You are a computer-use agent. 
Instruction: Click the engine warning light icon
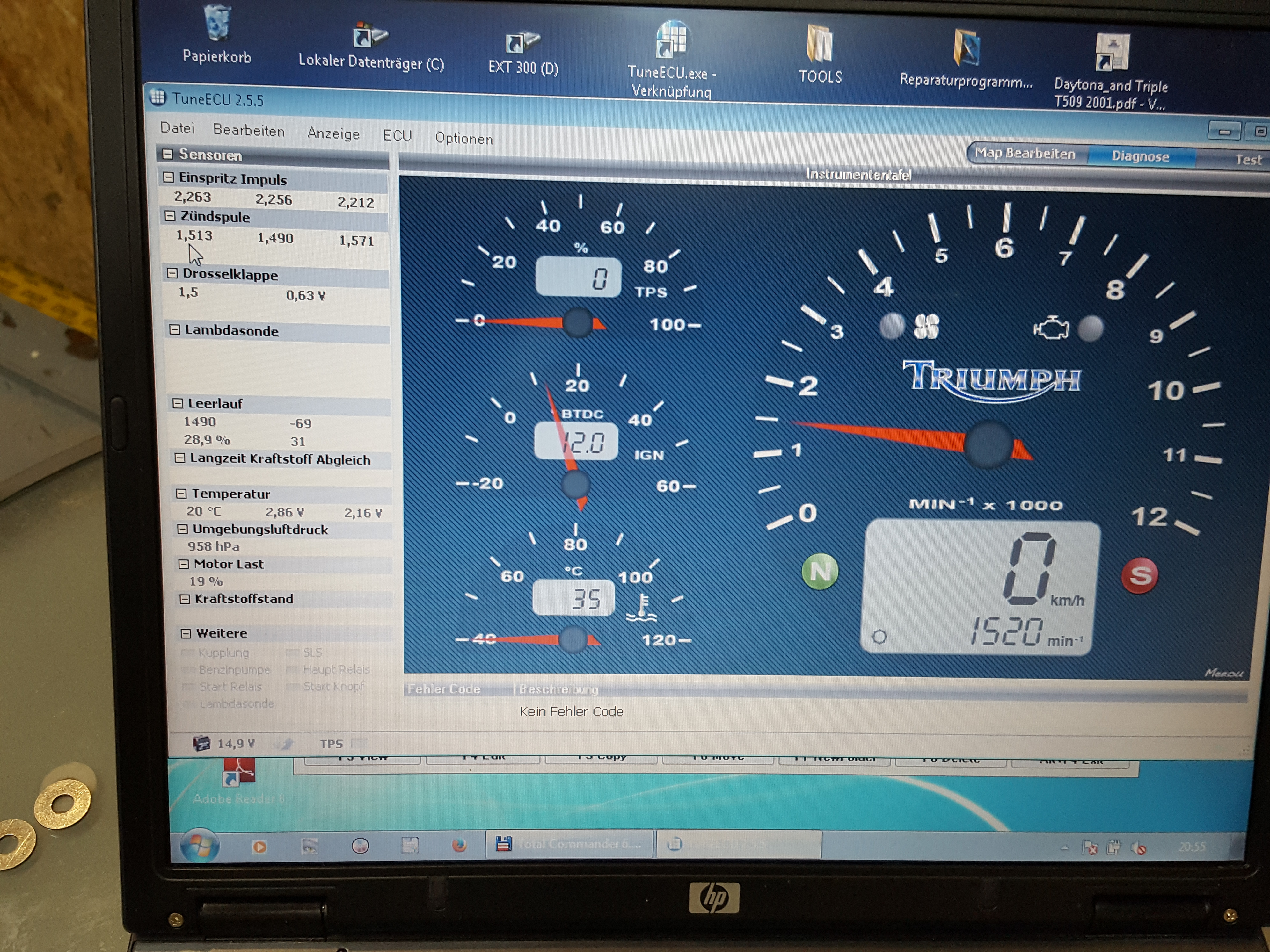click(x=1051, y=328)
